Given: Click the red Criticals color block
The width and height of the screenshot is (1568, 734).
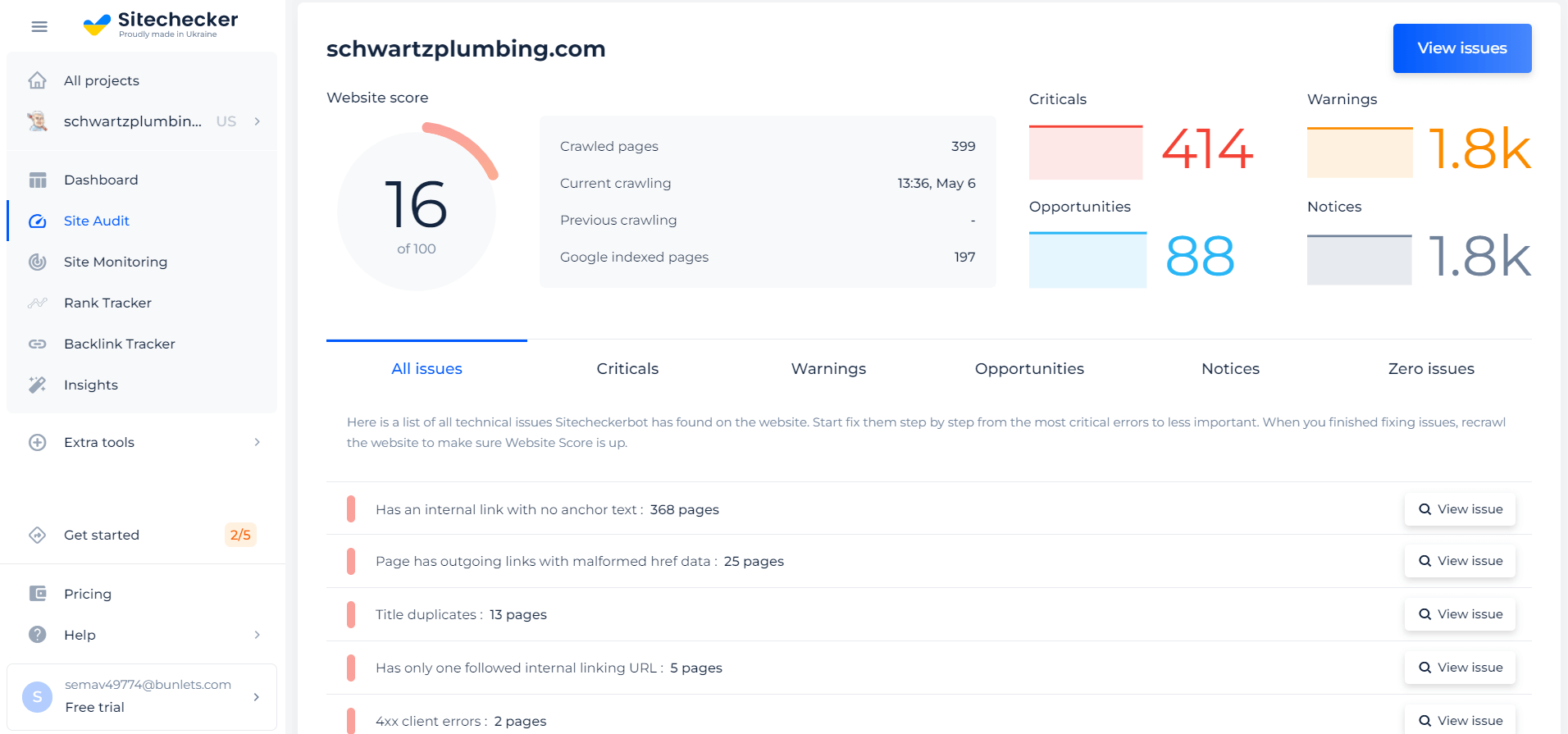Looking at the screenshot, I should 1086,152.
